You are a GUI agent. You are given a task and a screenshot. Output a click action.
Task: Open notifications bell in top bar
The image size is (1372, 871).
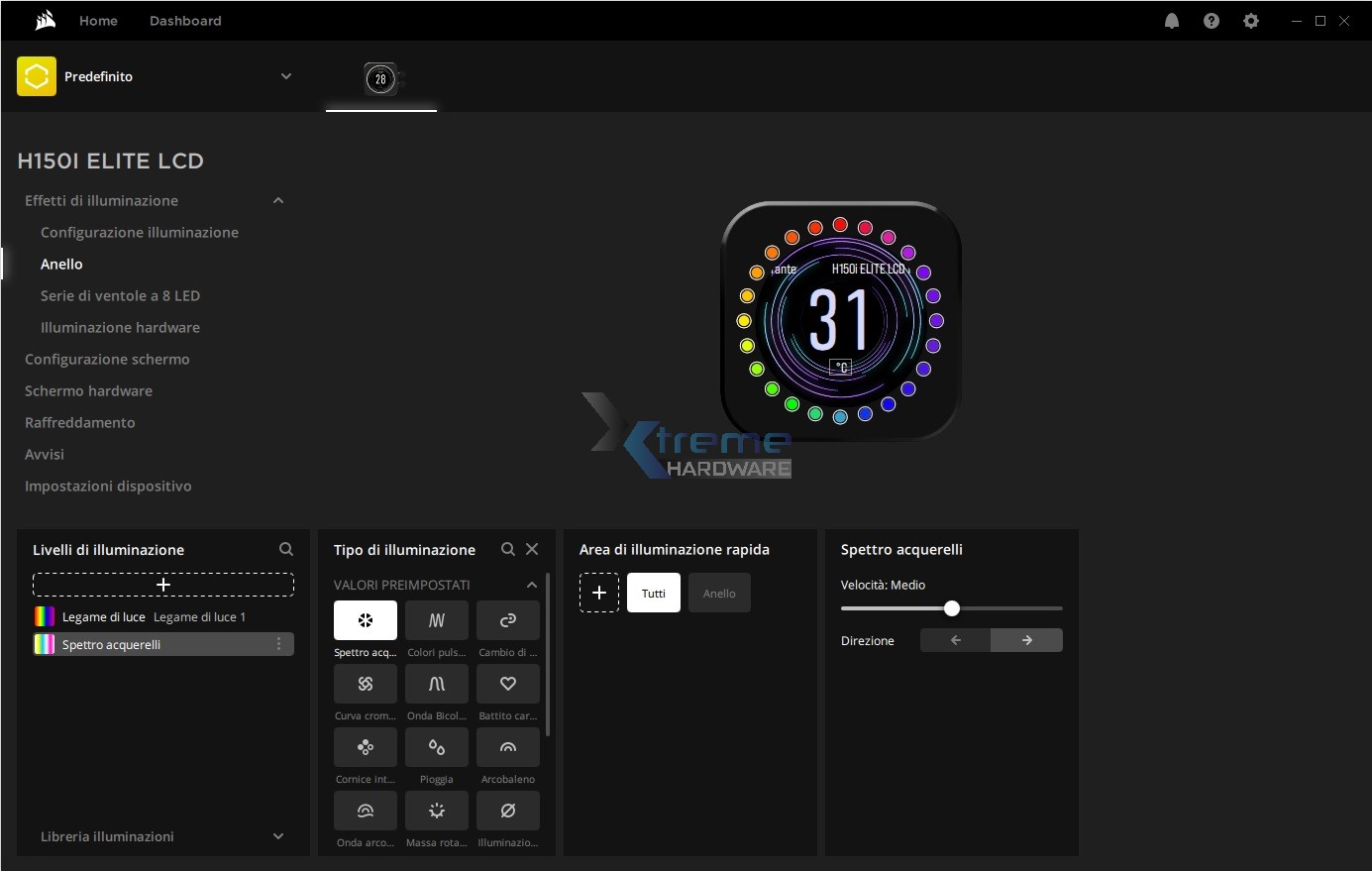(1172, 21)
